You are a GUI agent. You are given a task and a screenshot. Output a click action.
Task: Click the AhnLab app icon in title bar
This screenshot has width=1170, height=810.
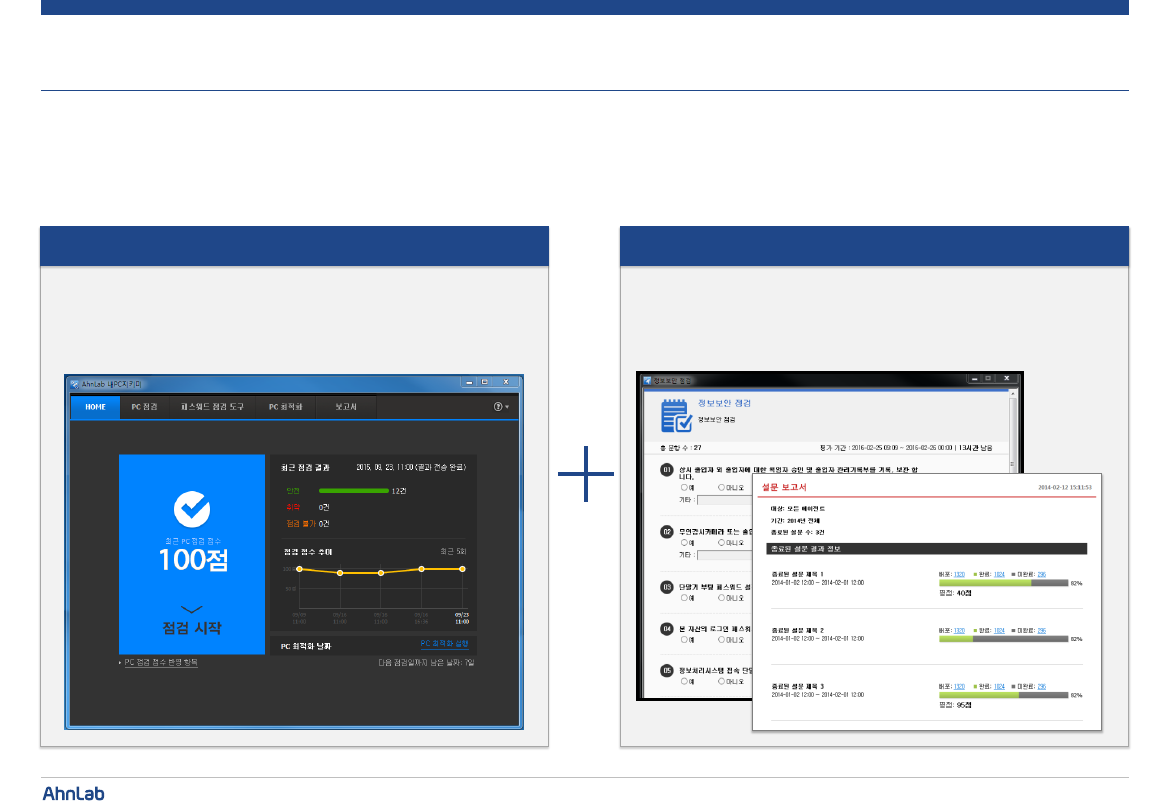[75, 382]
